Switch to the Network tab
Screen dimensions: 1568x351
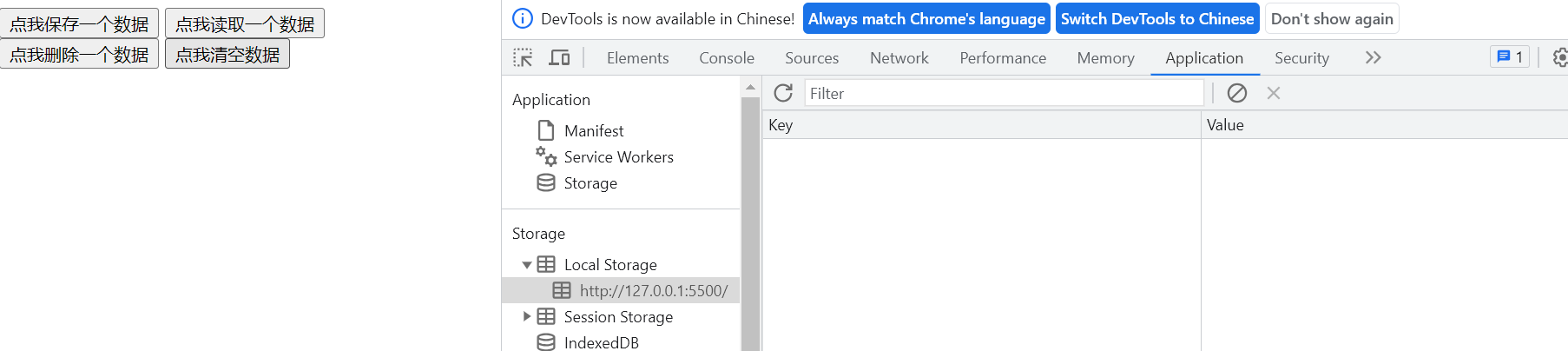(x=899, y=58)
